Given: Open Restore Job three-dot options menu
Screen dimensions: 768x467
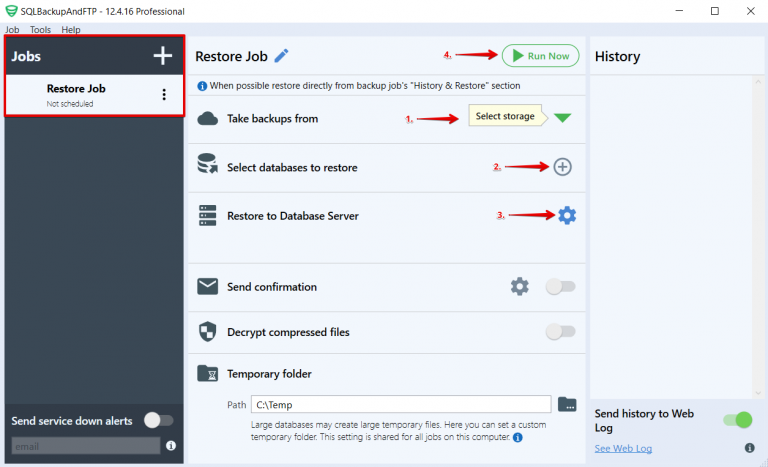Looking at the screenshot, I should point(164,95).
